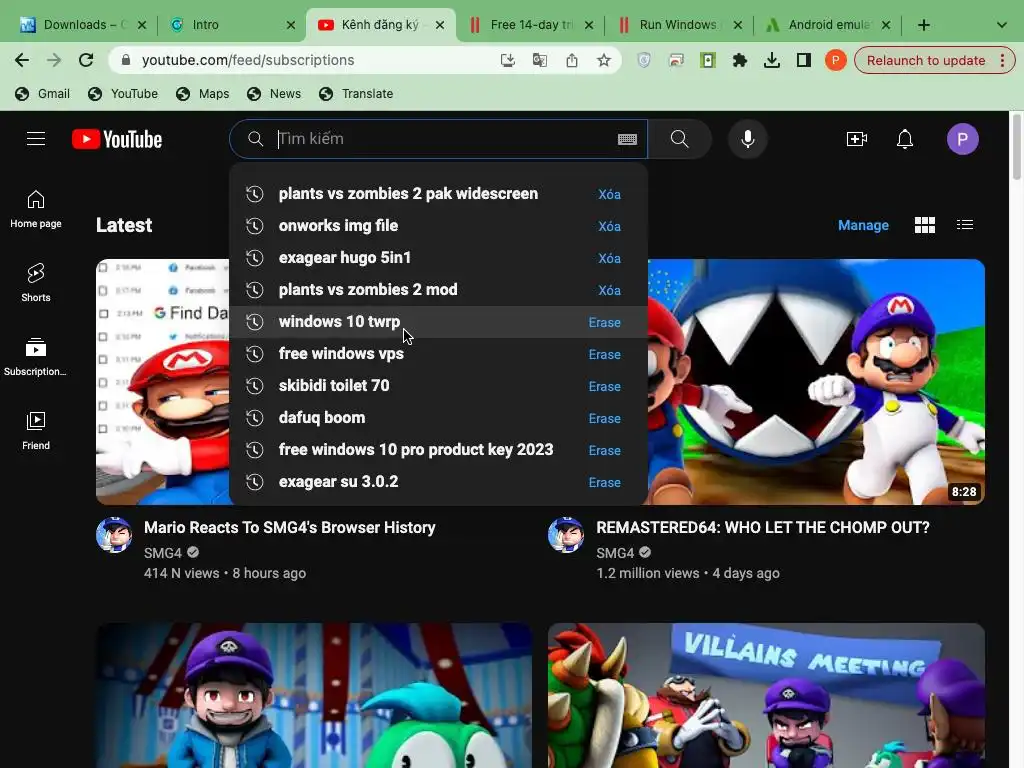Screen dimensions: 1024x768
Task: Open Chrome three-dot menu
Action: click(1002, 61)
